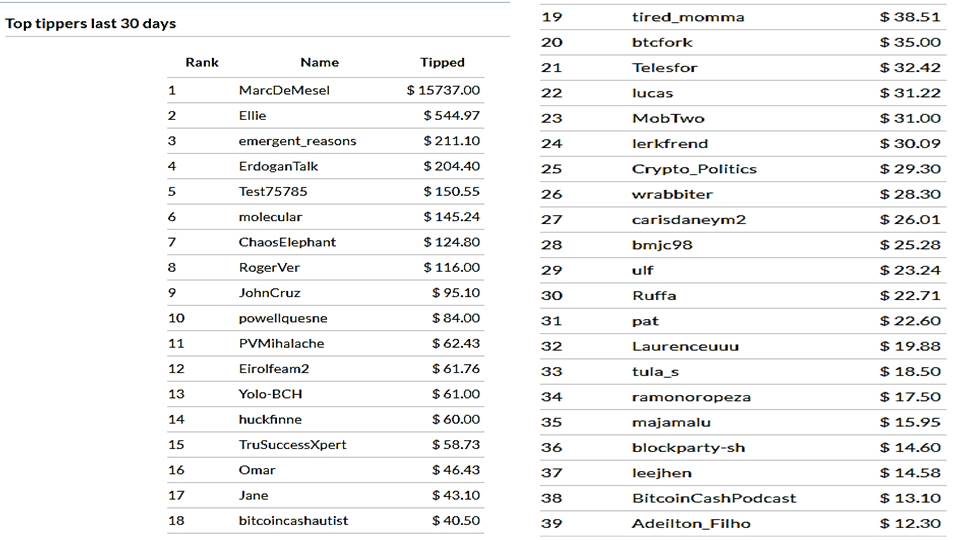This screenshot has width=960, height=540.
Task: Open tired_momma user page
Action: (x=688, y=17)
